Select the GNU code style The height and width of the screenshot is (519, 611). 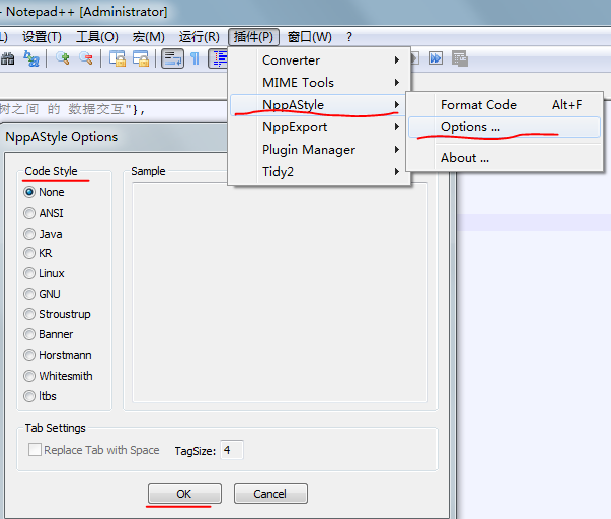[x=42, y=294]
